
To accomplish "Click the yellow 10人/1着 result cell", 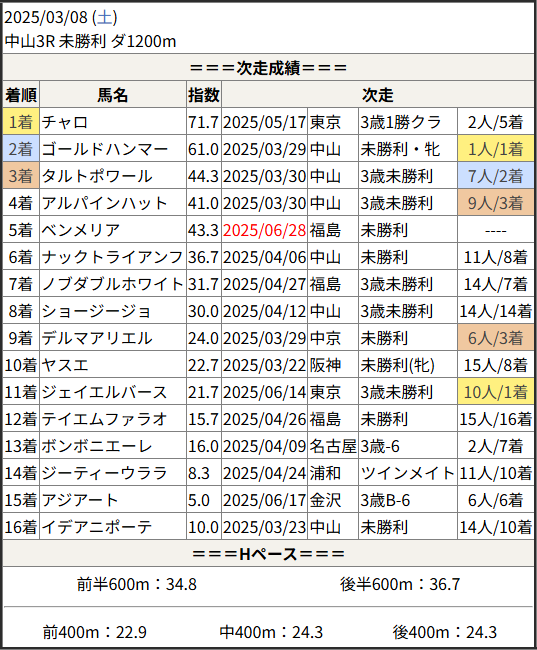I will coord(496,392).
